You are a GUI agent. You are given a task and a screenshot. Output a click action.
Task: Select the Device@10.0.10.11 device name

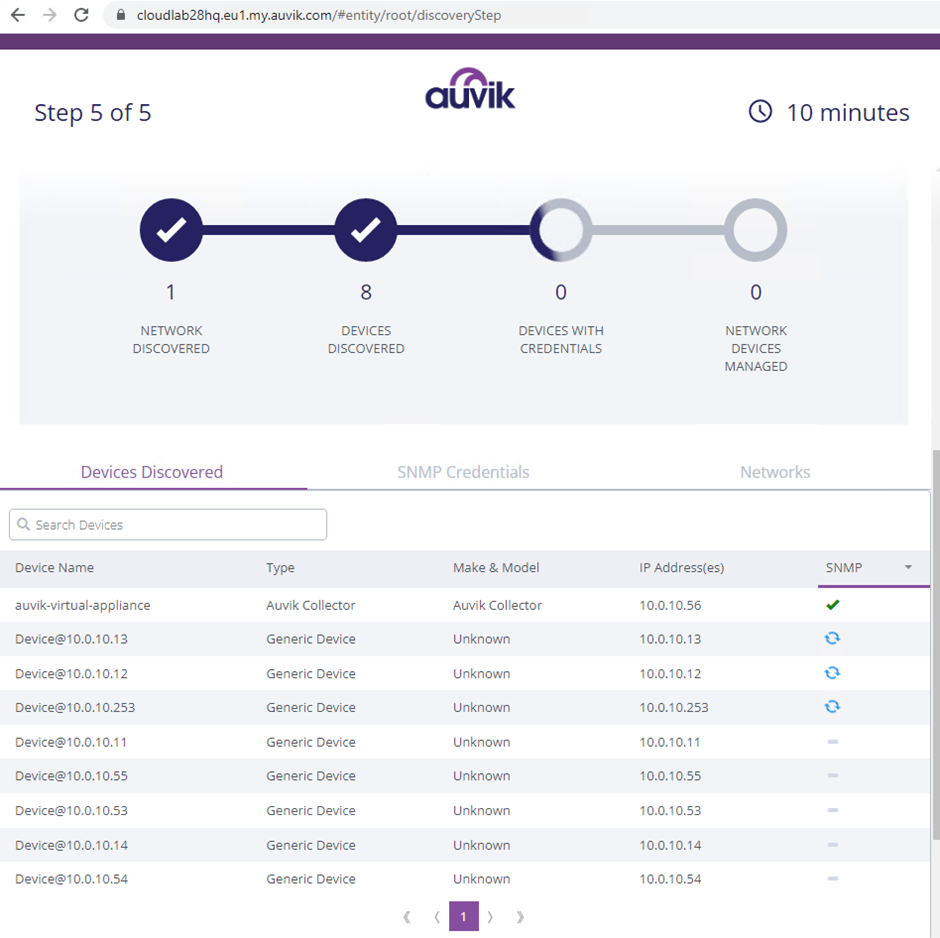71,742
